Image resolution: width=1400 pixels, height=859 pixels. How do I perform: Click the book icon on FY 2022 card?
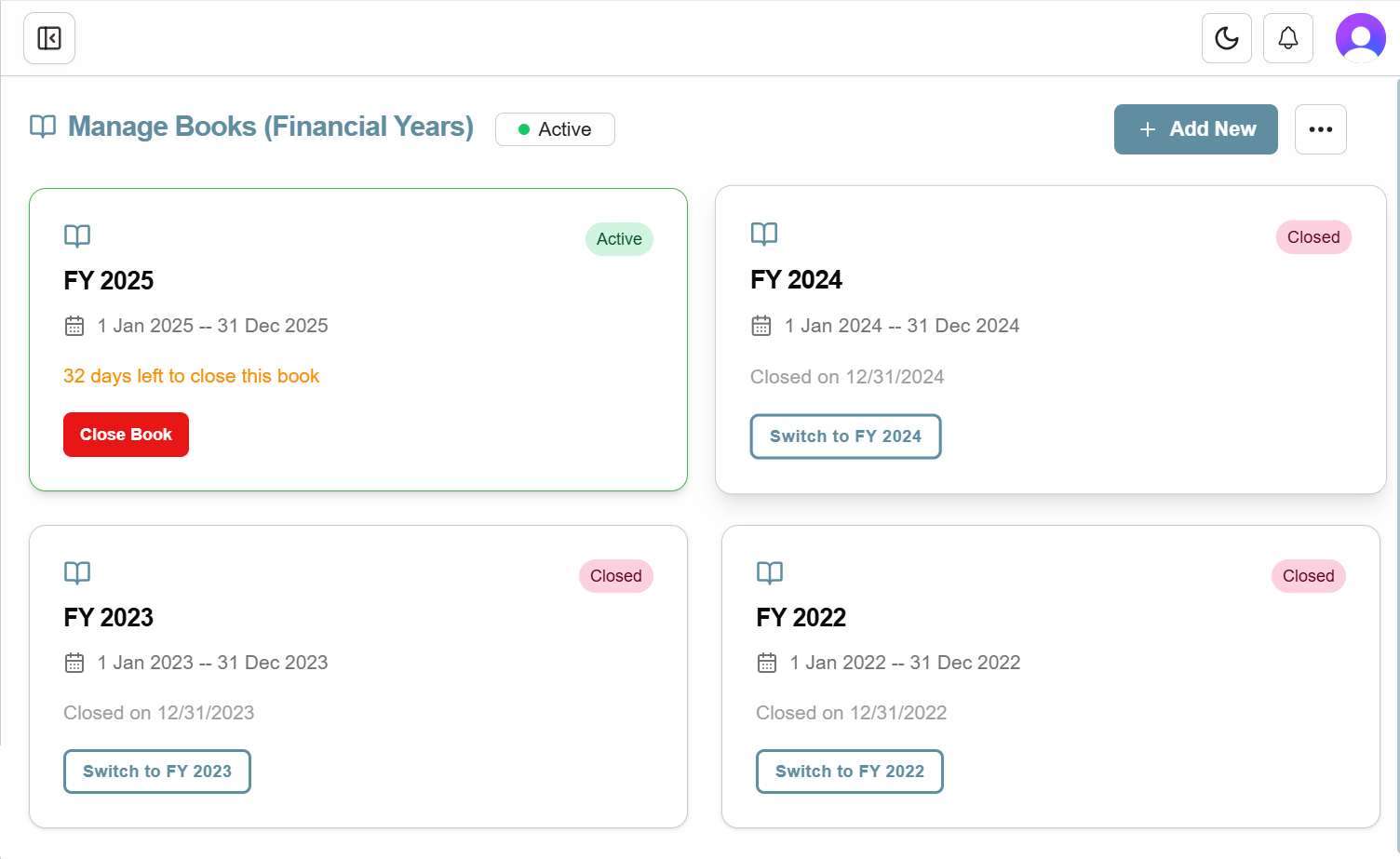click(770, 572)
